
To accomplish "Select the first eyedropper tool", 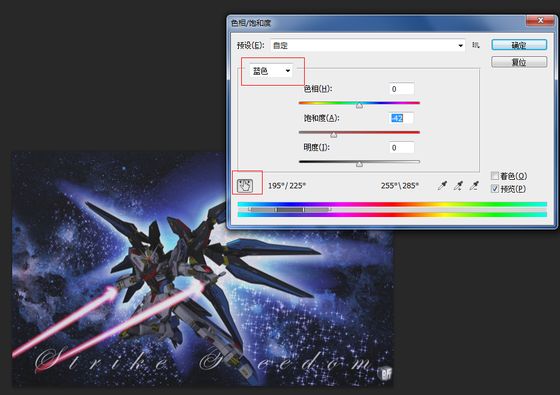I will click(442, 185).
